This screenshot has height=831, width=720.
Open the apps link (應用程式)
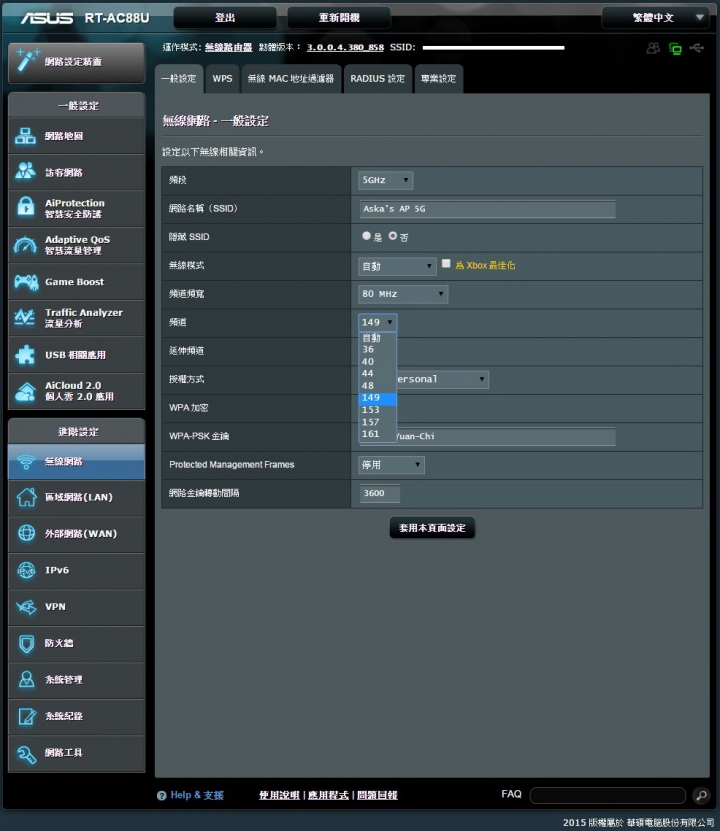328,795
